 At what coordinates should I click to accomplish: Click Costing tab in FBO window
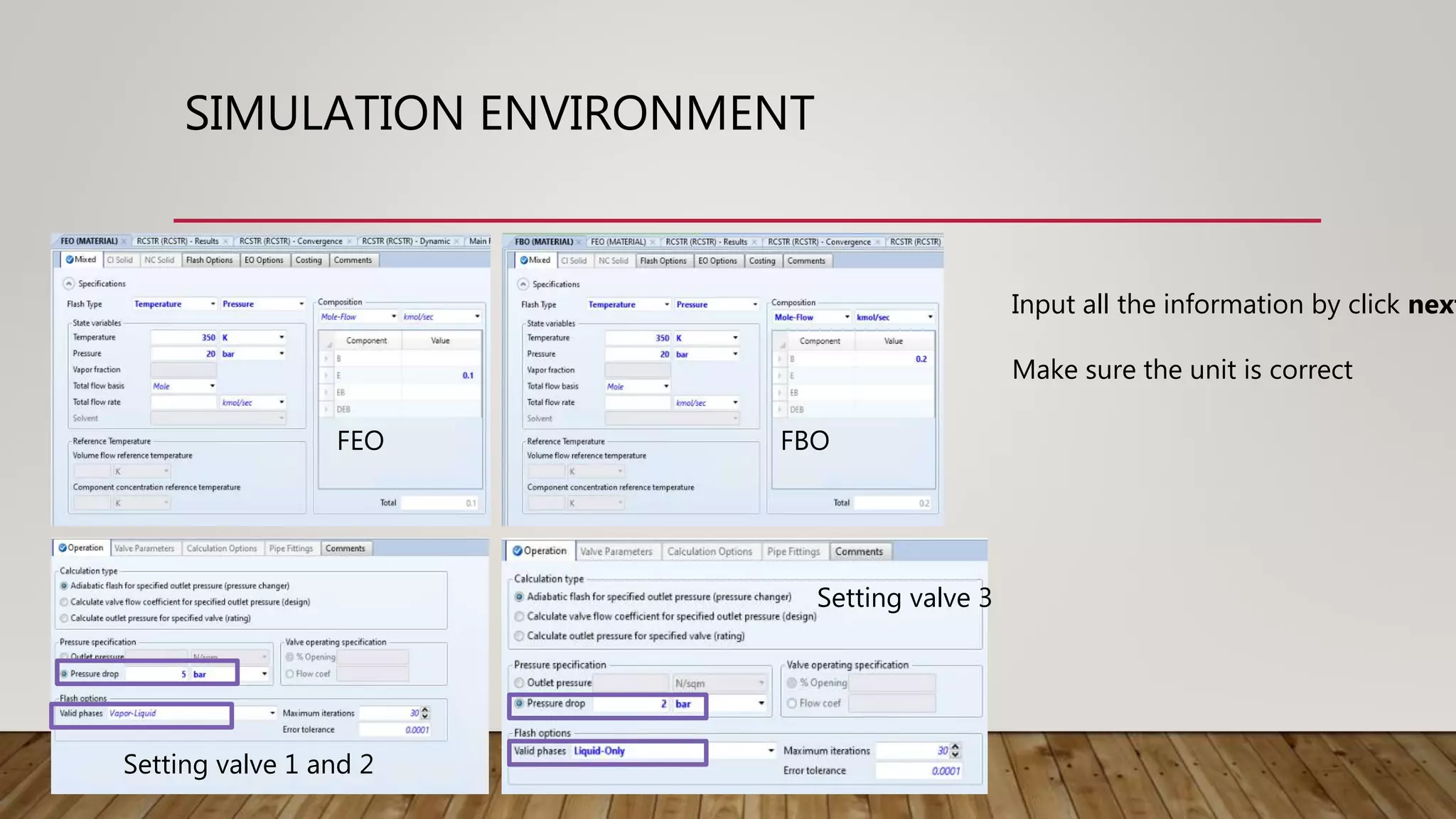762,261
